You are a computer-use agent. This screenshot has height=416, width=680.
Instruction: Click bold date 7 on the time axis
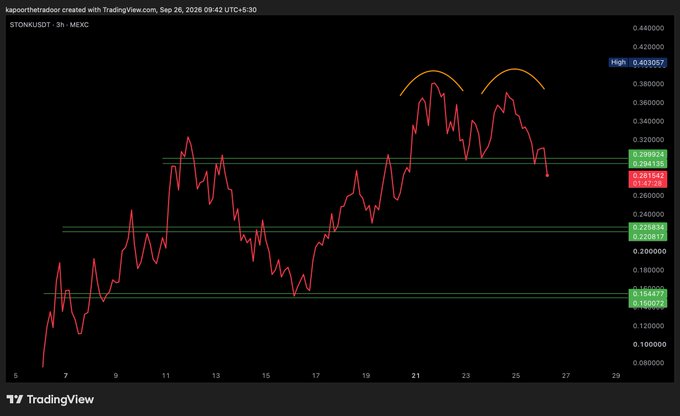click(x=66, y=376)
